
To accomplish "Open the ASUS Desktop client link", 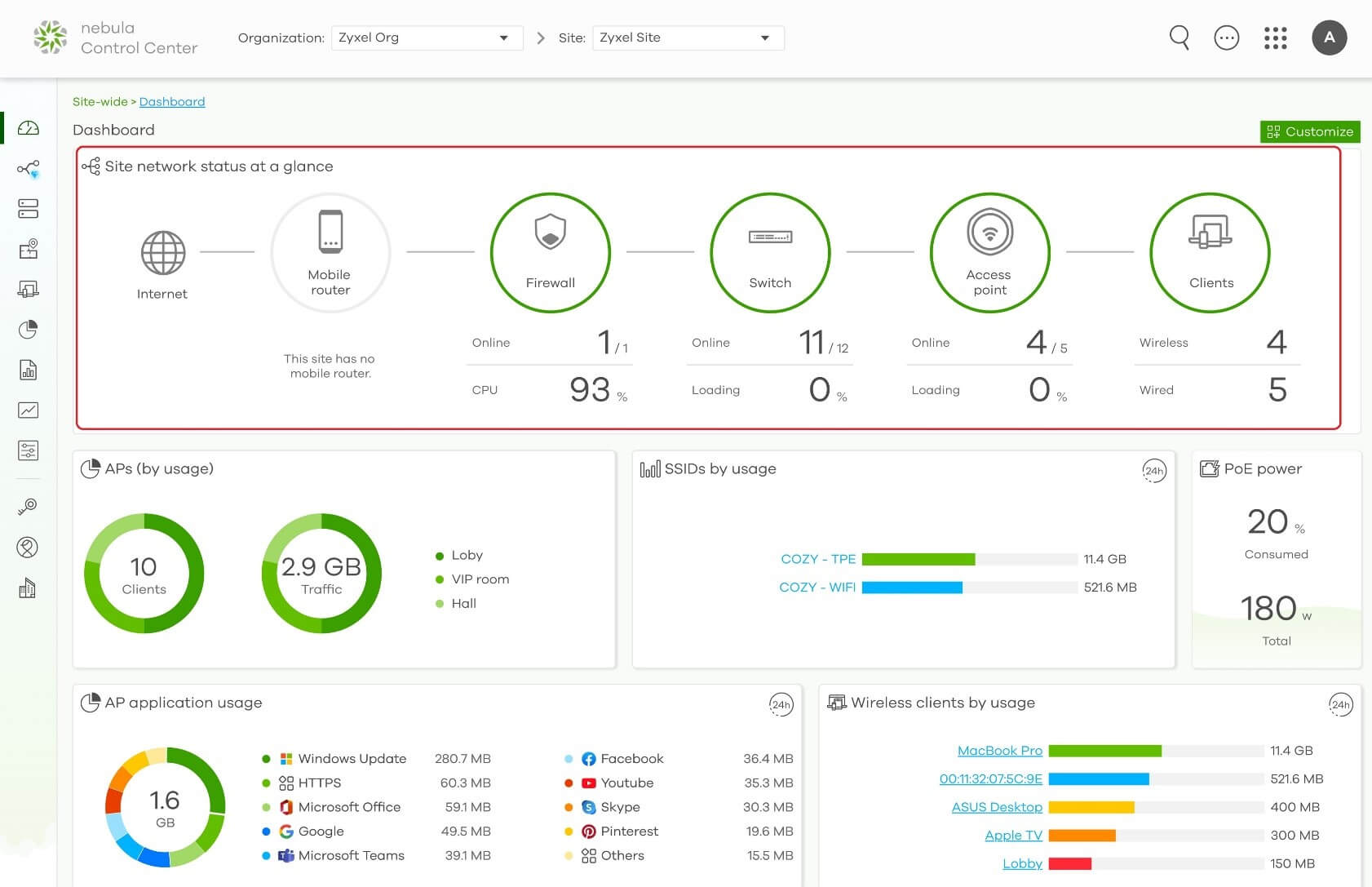I will [x=997, y=807].
